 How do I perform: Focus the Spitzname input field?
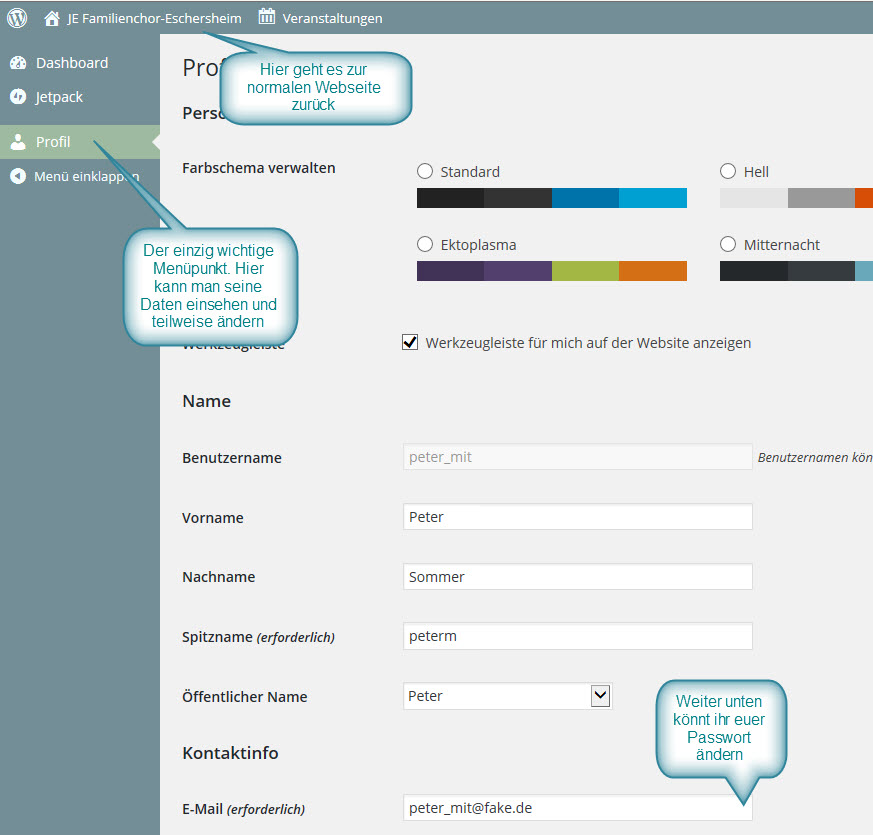[576, 636]
